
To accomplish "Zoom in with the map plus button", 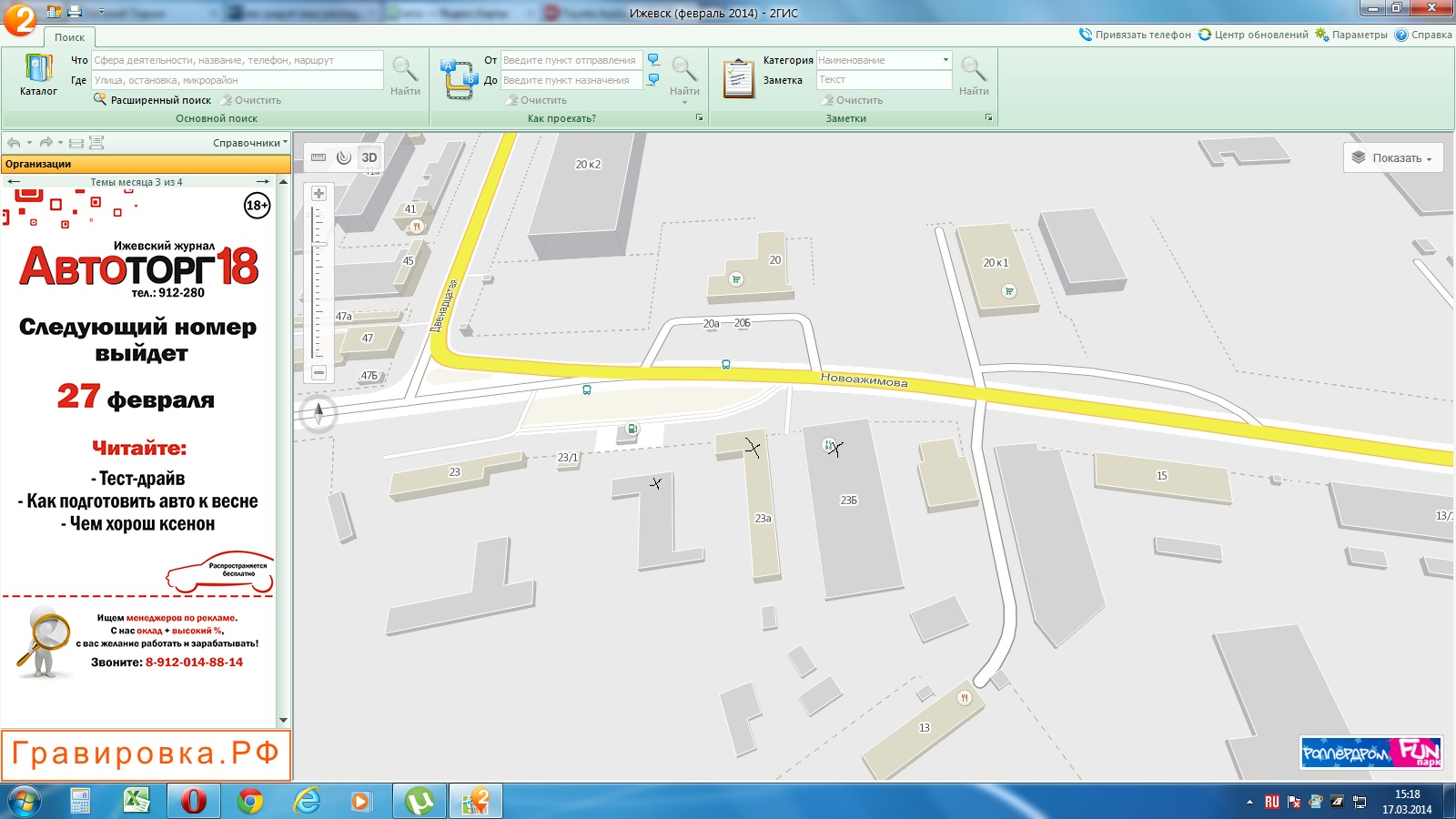I will coord(318,194).
